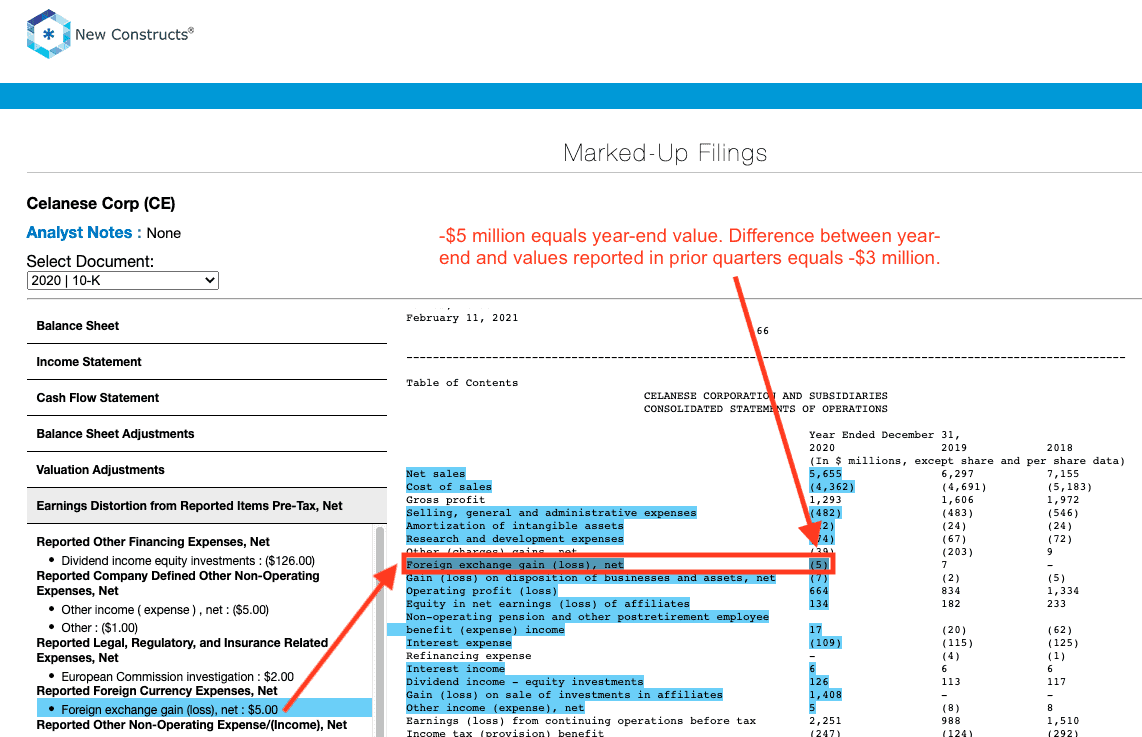This screenshot has height=737, width=1142.
Task: Click the highlighted Interest income line
Action: [455, 669]
